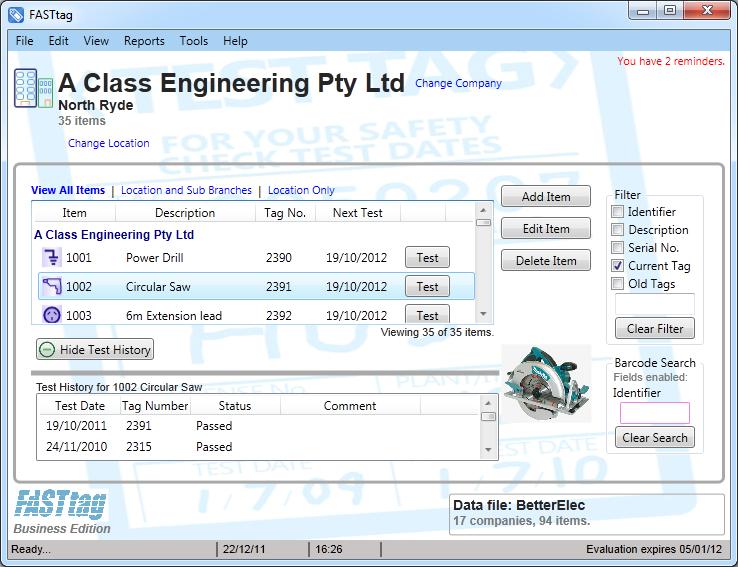Click the company building icon
The height and width of the screenshot is (567, 738).
coord(26,88)
